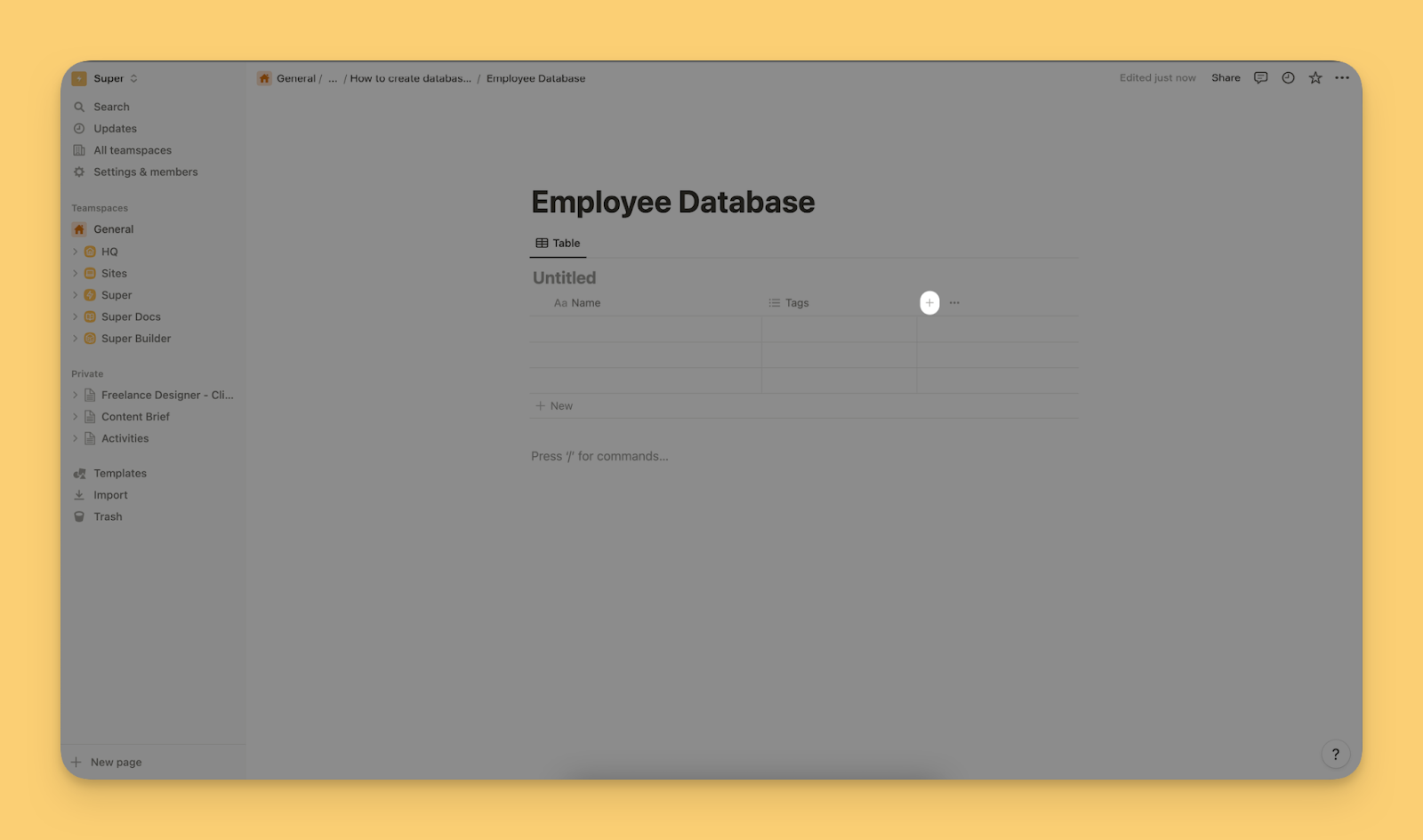Expand the HQ teamspace tree item
This screenshot has width=1423, height=840.
(x=76, y=252)
